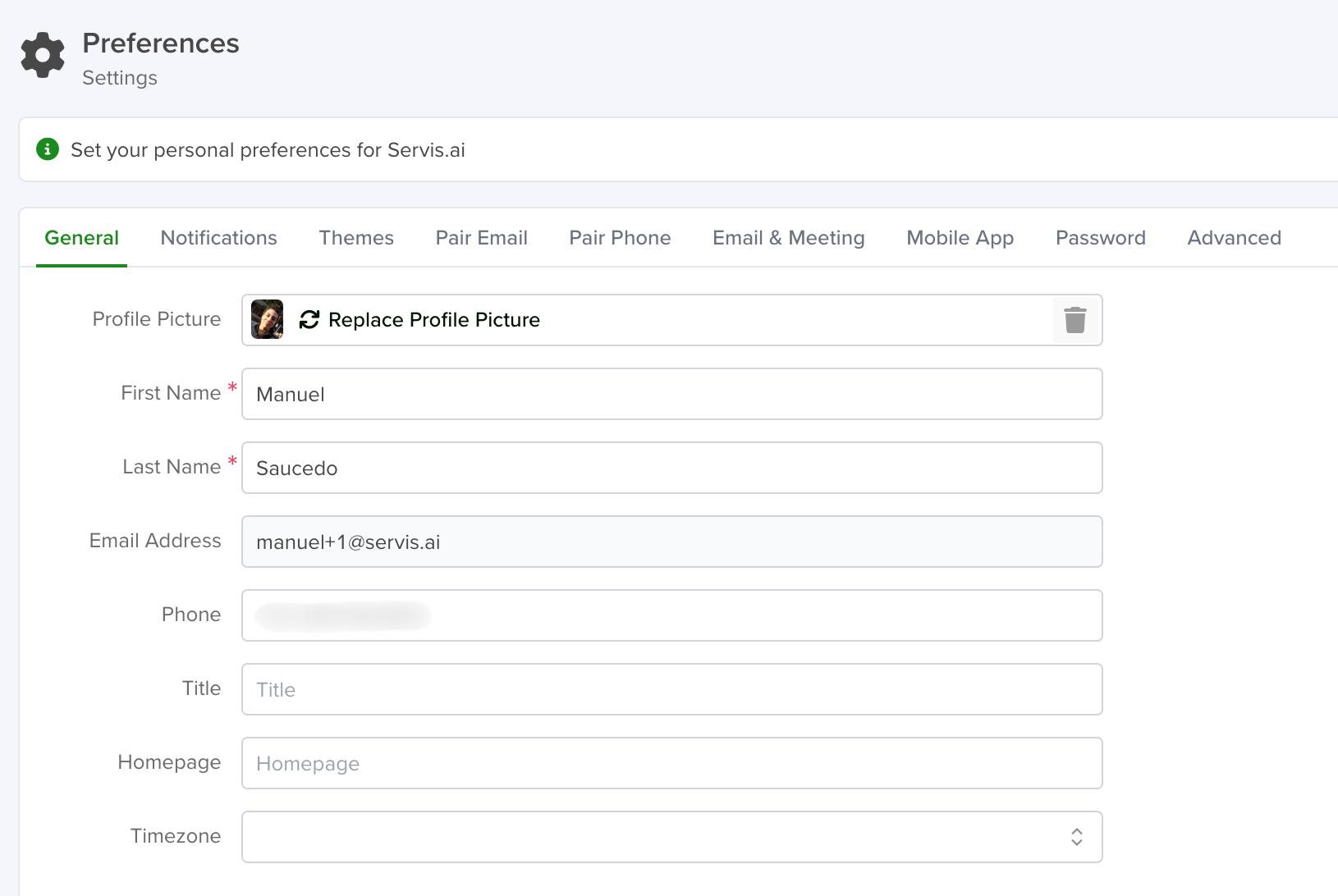Click the Profile Picture label
Viewport: 1338px width, 896px height.
click(x=157, y=319)
